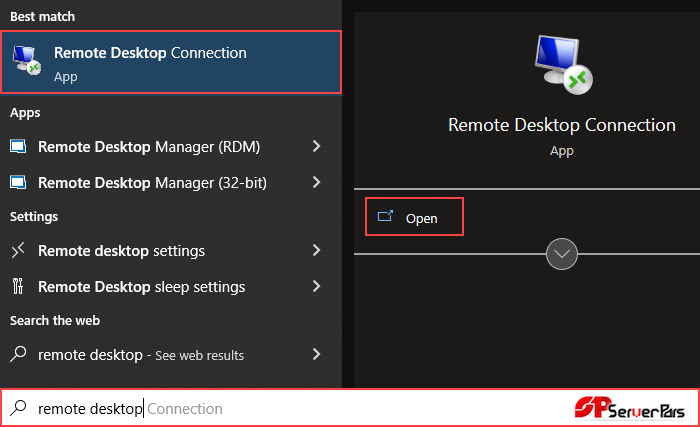The height and width of the screenshot is (427, 700).
Task: Expand more actions with the circular chevron
Action: (x=562, y=254)
